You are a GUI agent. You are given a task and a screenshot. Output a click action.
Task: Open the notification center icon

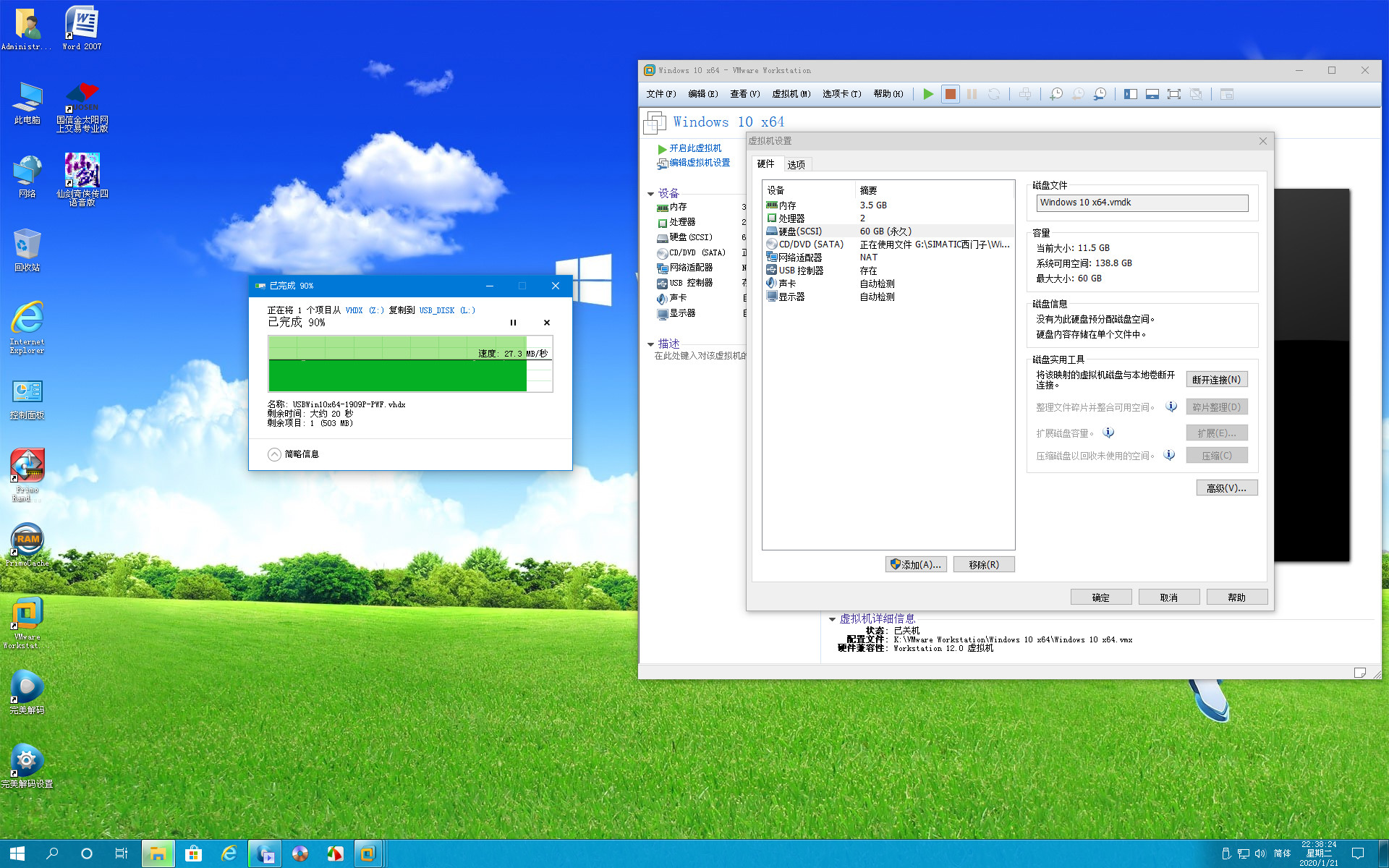[1358, 854]
